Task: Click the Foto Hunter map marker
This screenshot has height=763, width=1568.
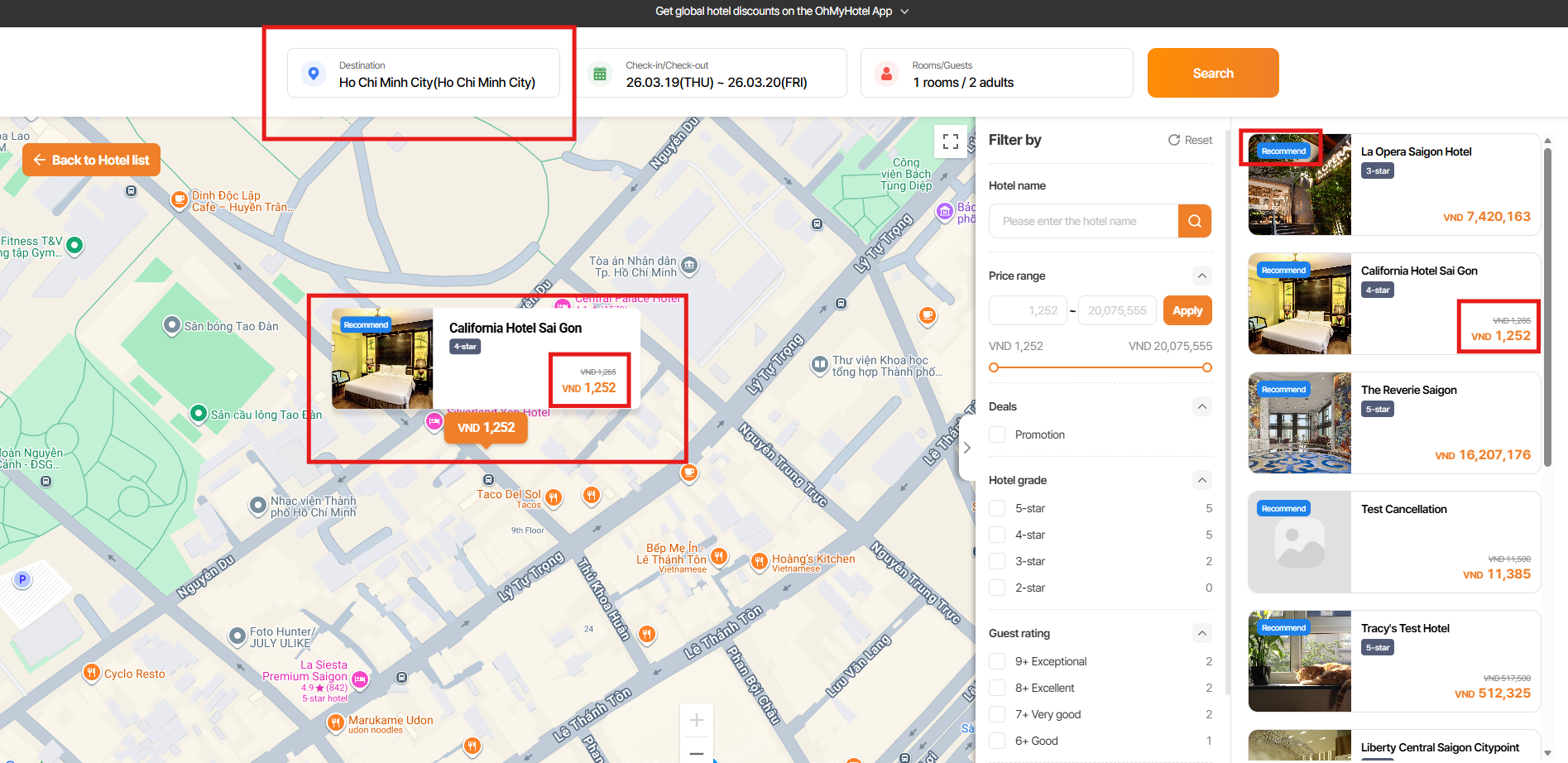Action: coord(237,636)
